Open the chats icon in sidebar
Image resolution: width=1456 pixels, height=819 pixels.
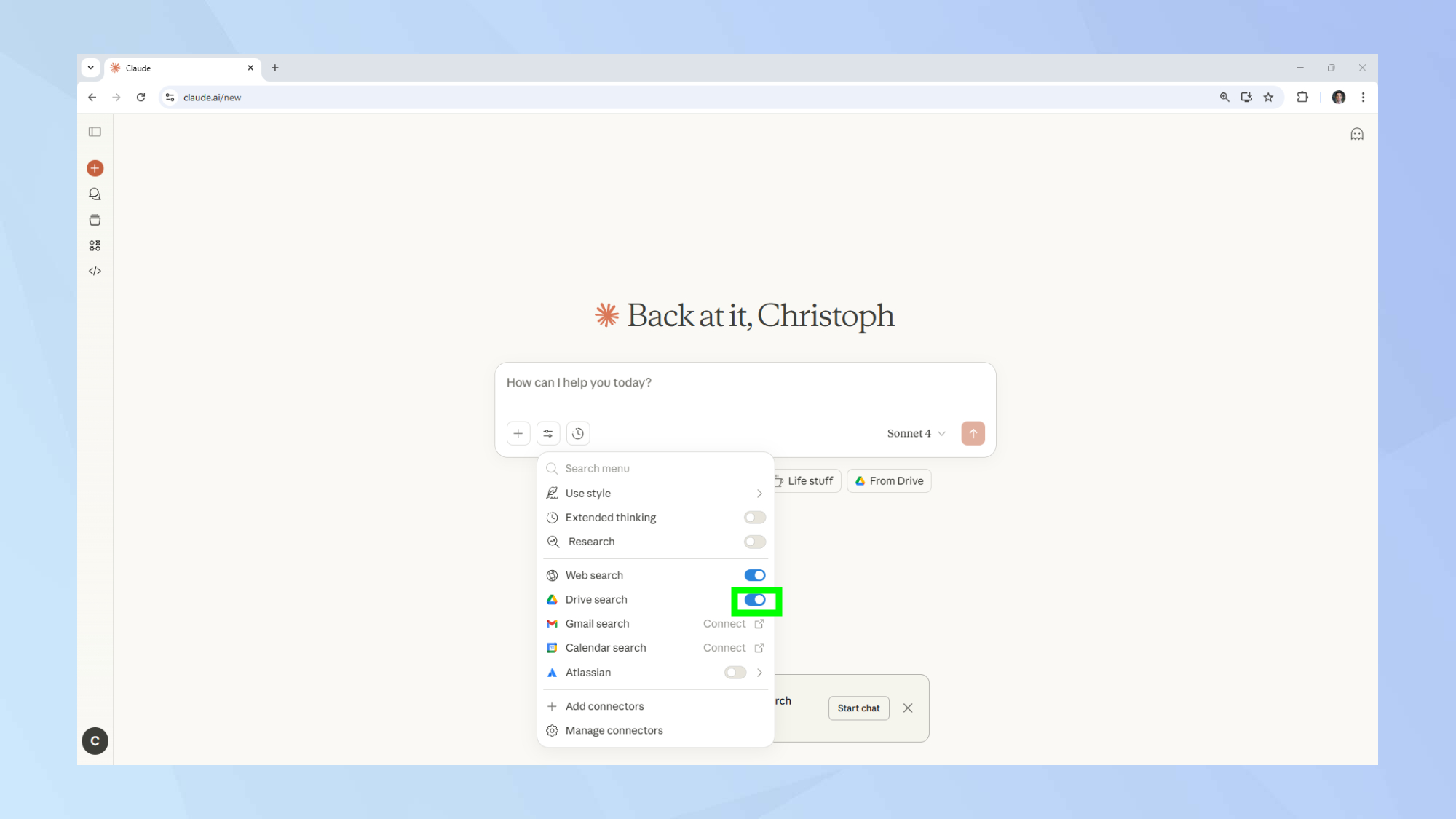(x=95, y=194)
